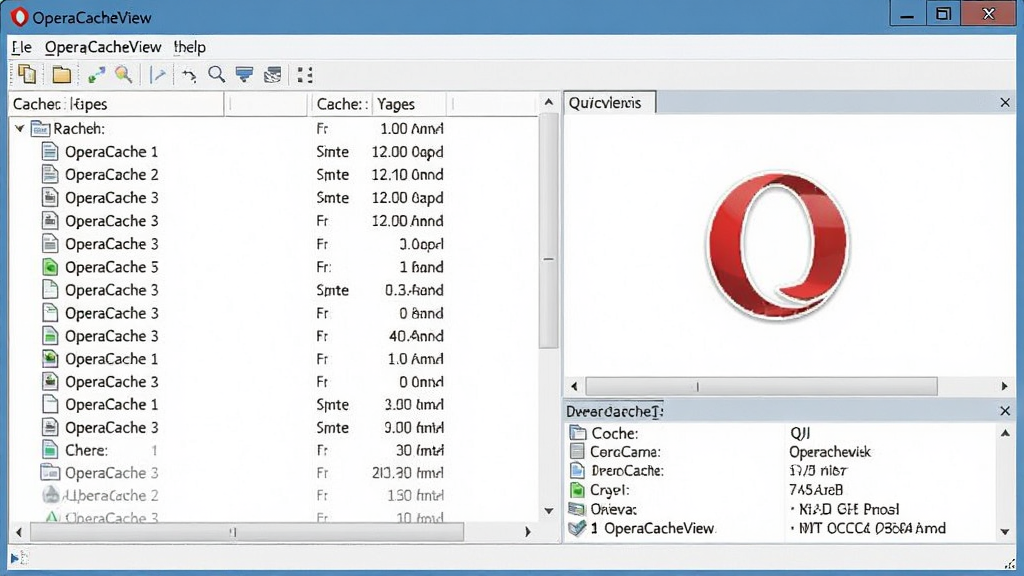Select the OperaCache 5 row
This screenshot has height=576, width=1024.
point(274,267)
